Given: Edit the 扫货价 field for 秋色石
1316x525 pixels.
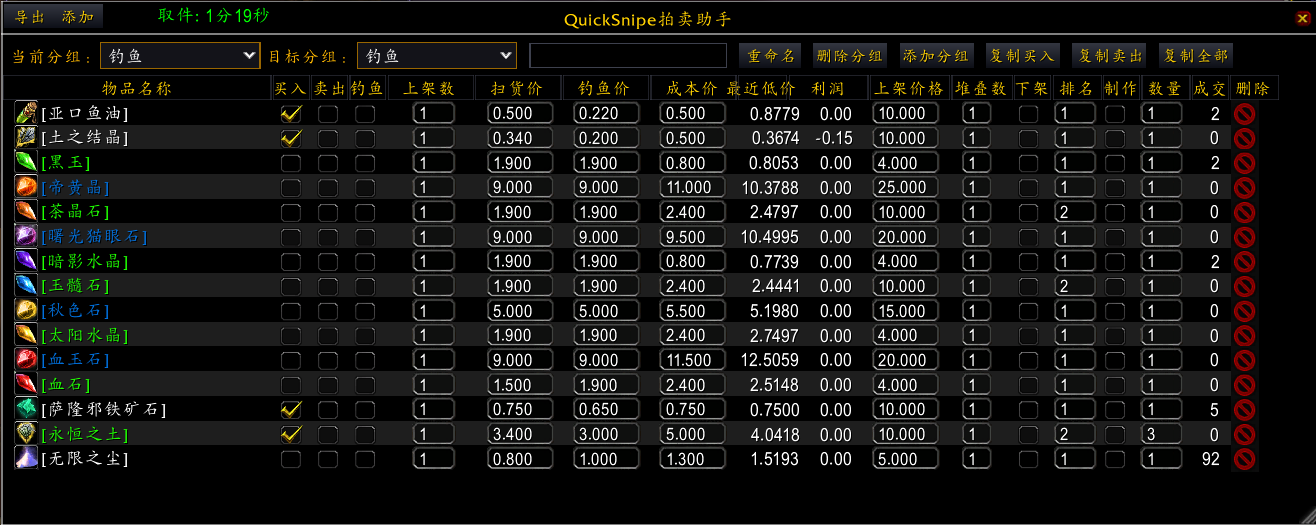Looking at the screenshot, I should (519, 311).
